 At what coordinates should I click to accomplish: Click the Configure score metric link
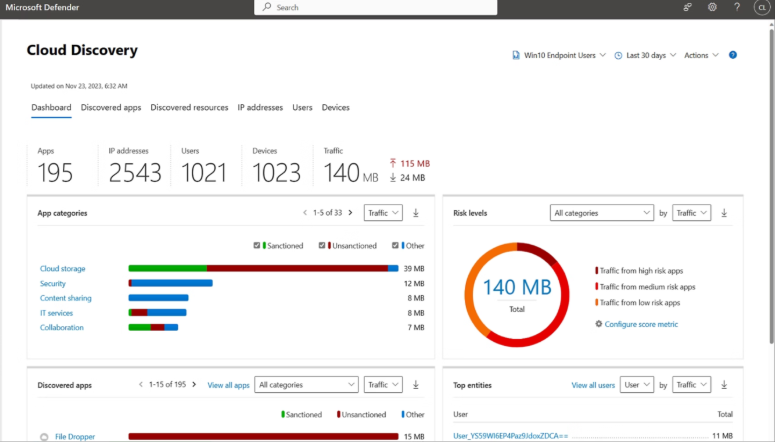tap(641, 324)
